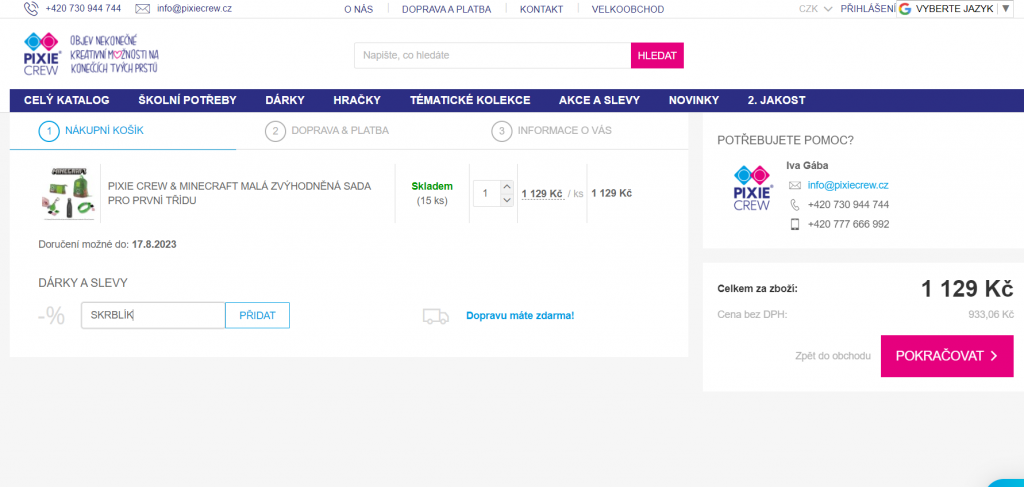Open ŠKOLNÍ POTŘEBY category
The image size is (1024, 487).
tap(187, 101)
